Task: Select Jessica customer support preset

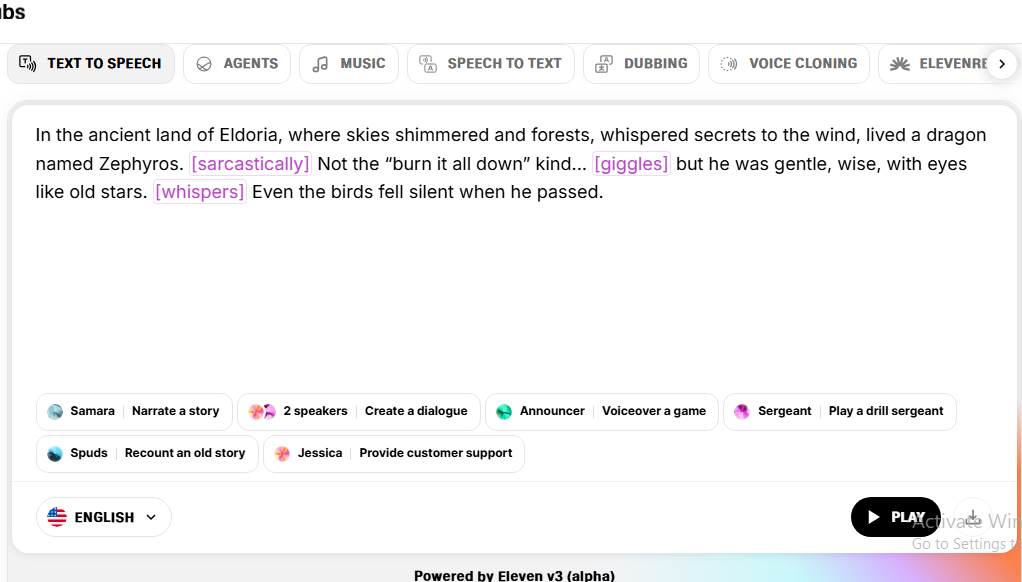Action: pos(393,453)
